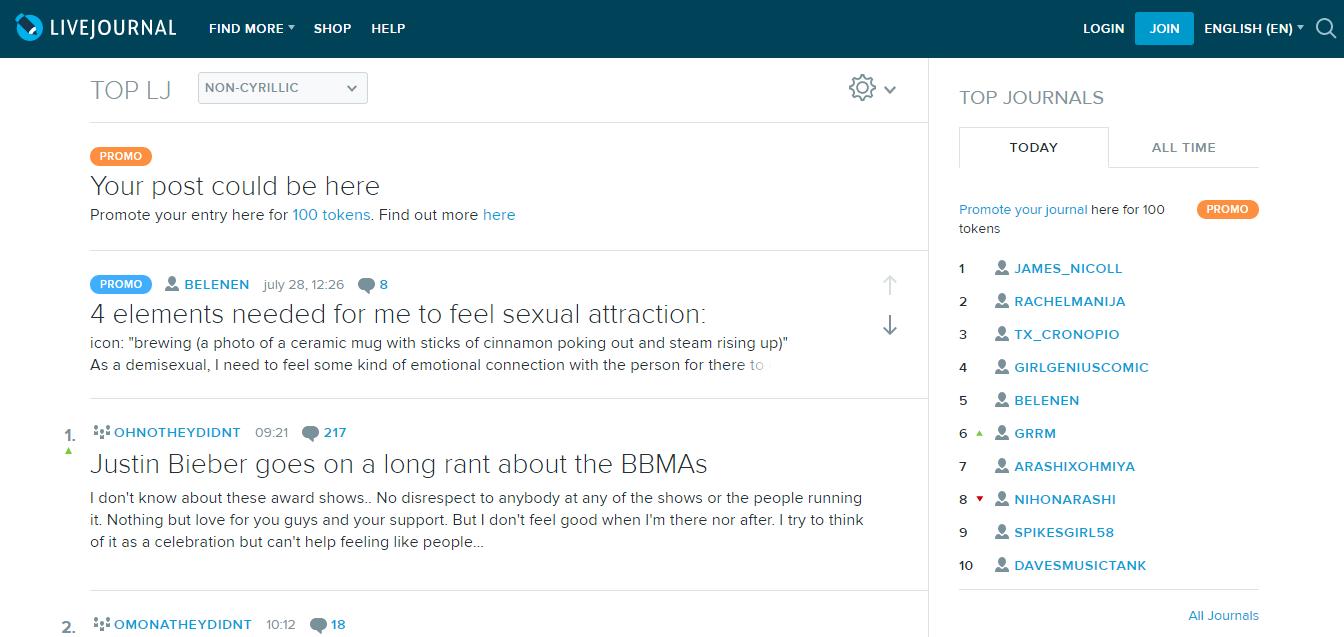Screen dimensions: 1344x637
Task: Click the user icon next to GIRLGENIUSCOMIC
Action: point(1002,367)
